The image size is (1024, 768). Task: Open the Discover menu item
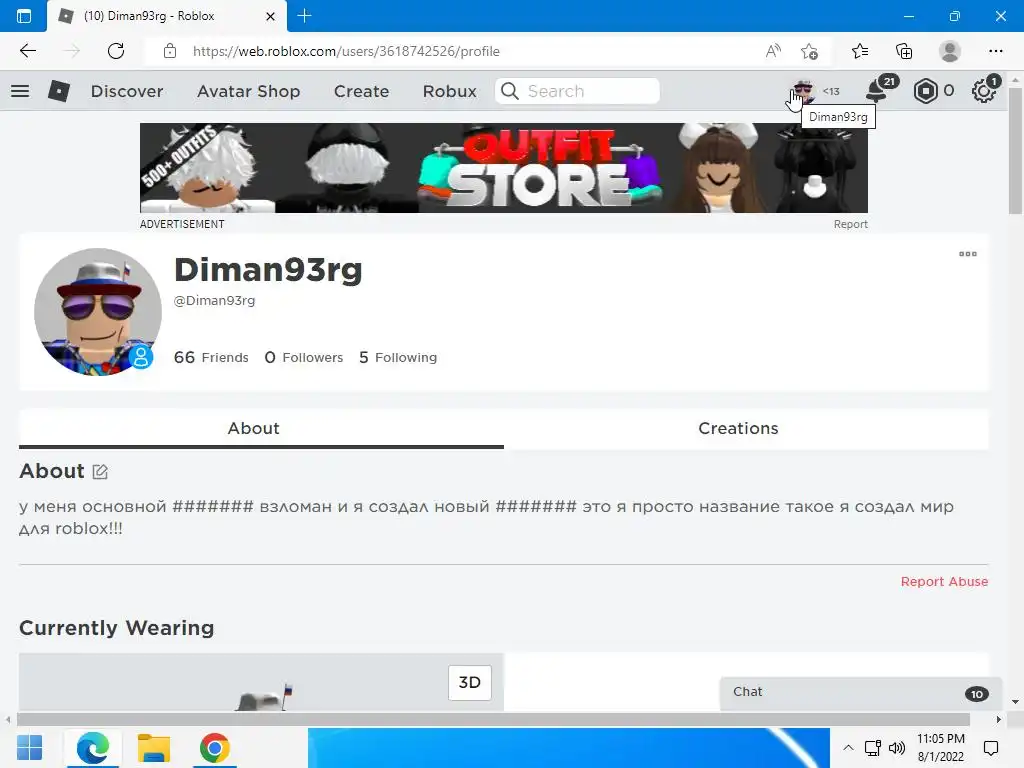click(127, 91)
